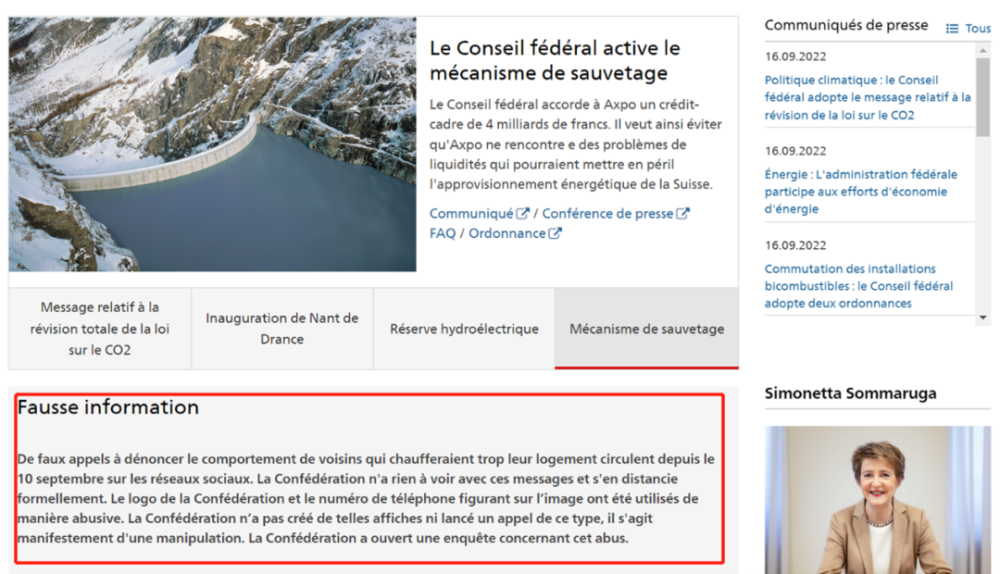Open the FAQ link
1000x574 pixels.
tap(443, 233)
